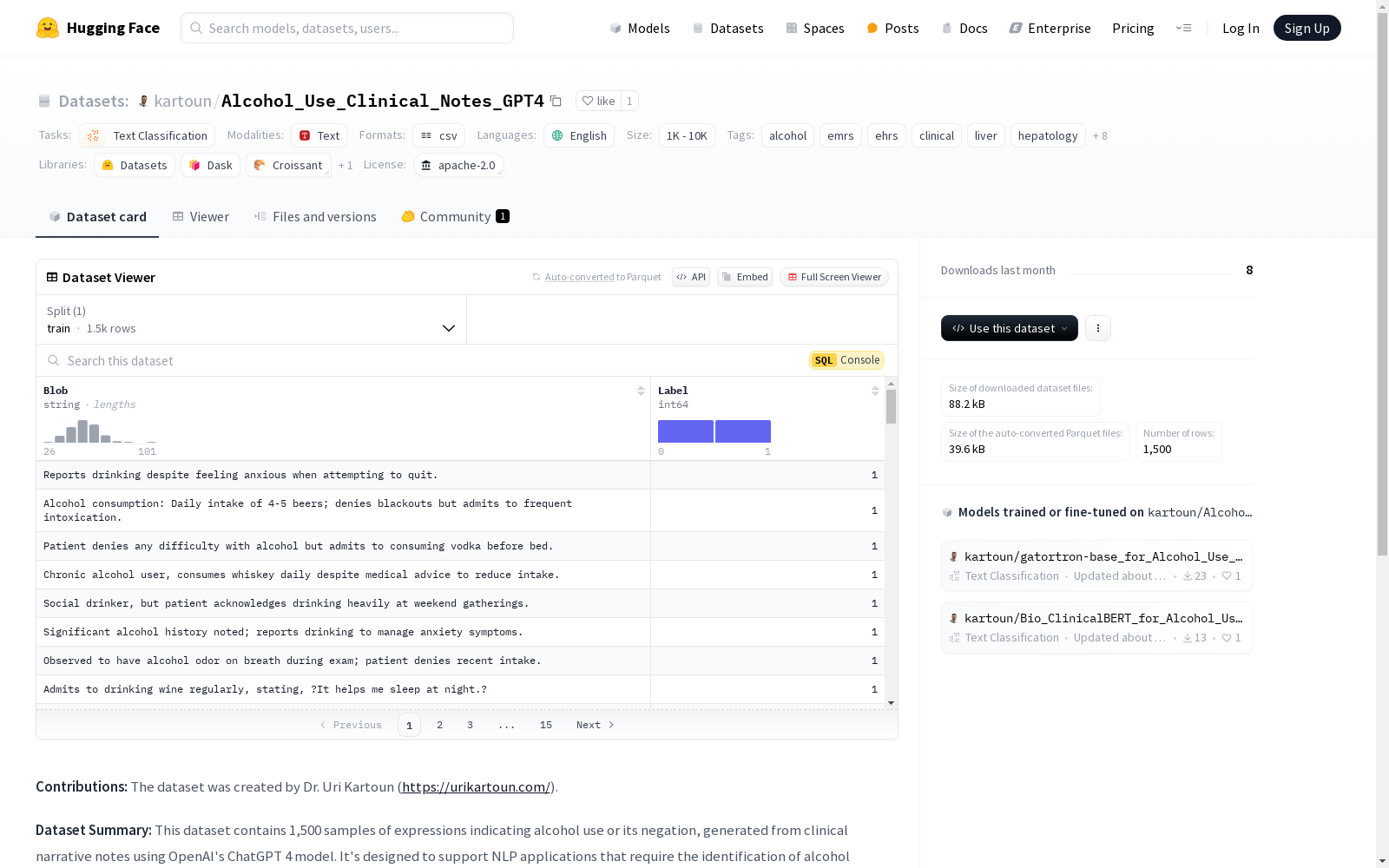Open Datasets in the top navigation
Image resolution: width=1389 pixels, height=868 pixels.
coord(727,28)
